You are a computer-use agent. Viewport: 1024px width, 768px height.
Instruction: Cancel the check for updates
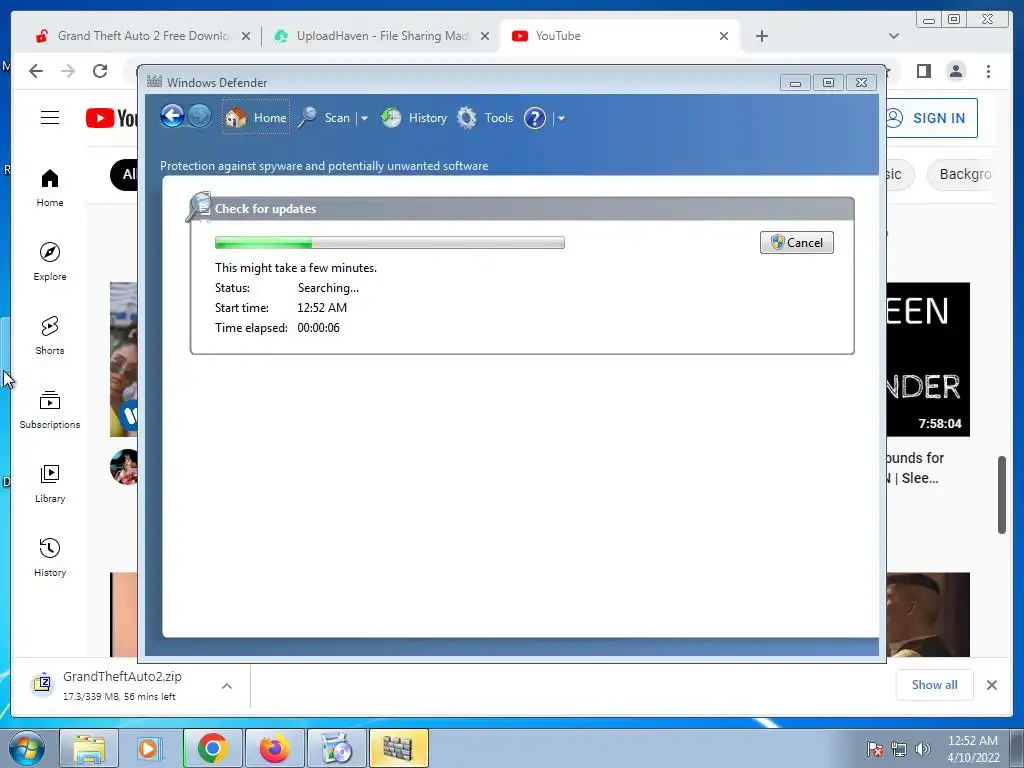pos(797,242)
